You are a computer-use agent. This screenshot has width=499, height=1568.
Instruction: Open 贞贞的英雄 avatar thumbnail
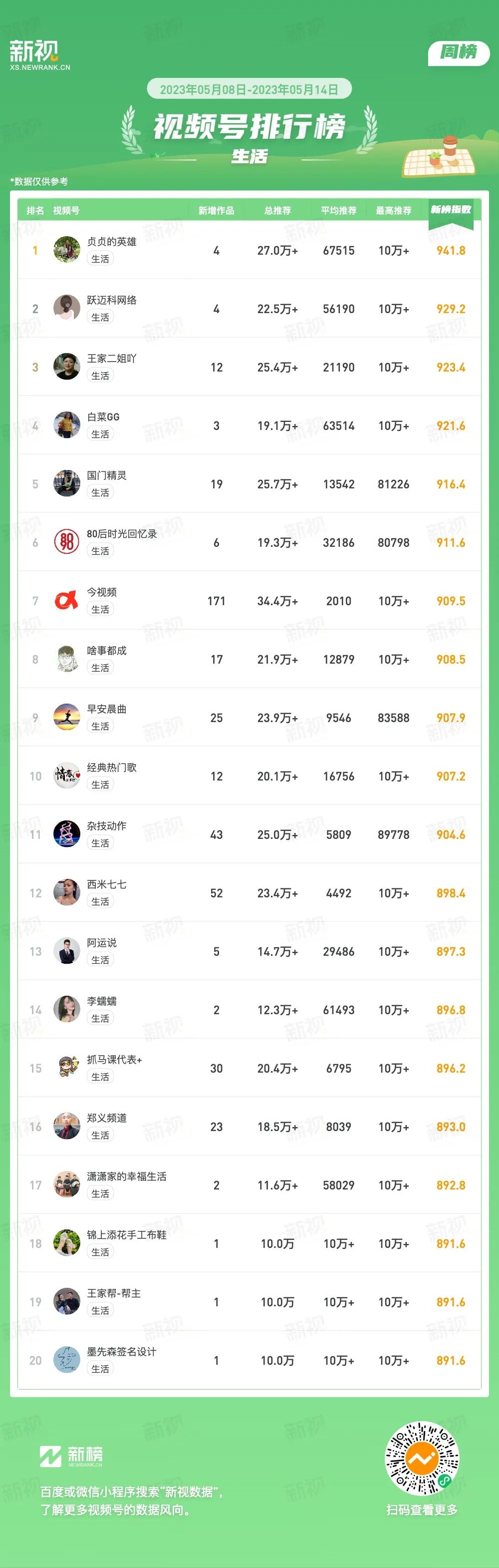(x=67, y=250)
